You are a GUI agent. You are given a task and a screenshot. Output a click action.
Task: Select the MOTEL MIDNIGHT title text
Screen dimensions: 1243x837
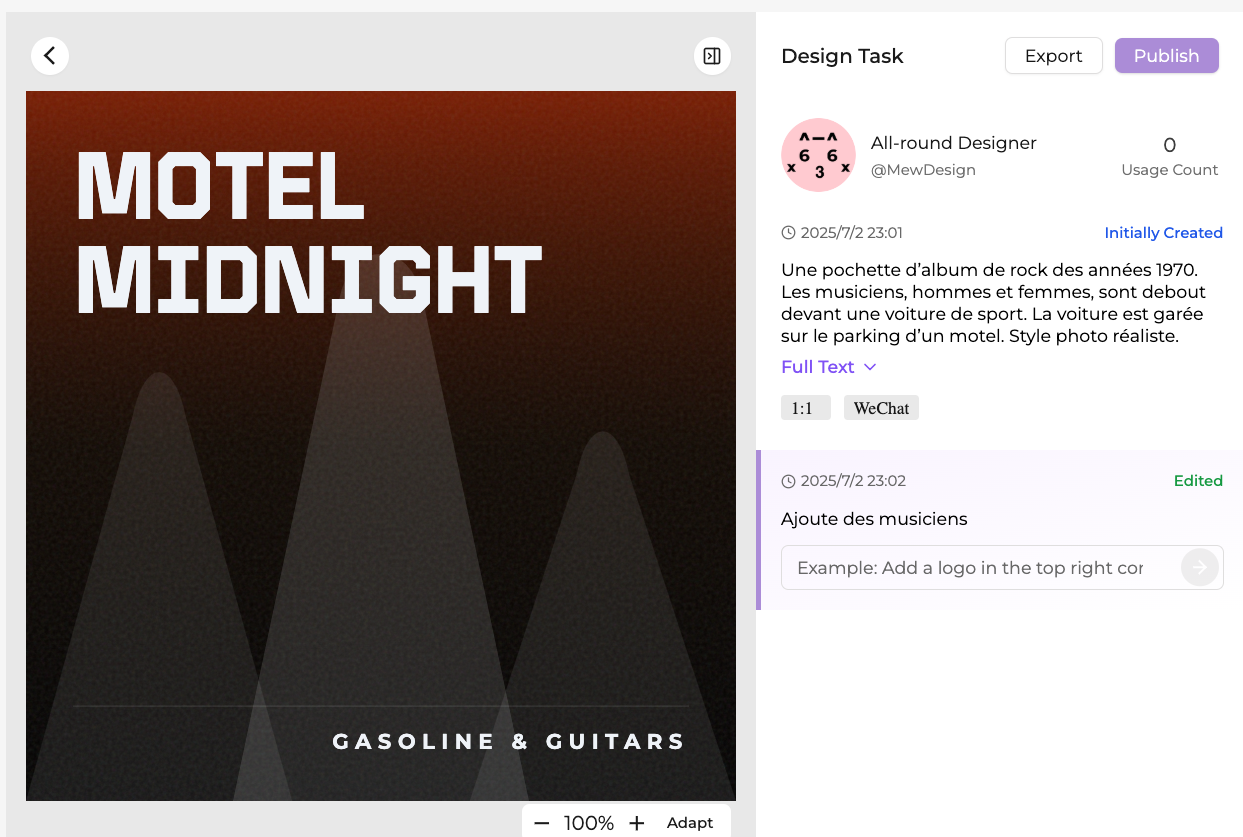309,232
